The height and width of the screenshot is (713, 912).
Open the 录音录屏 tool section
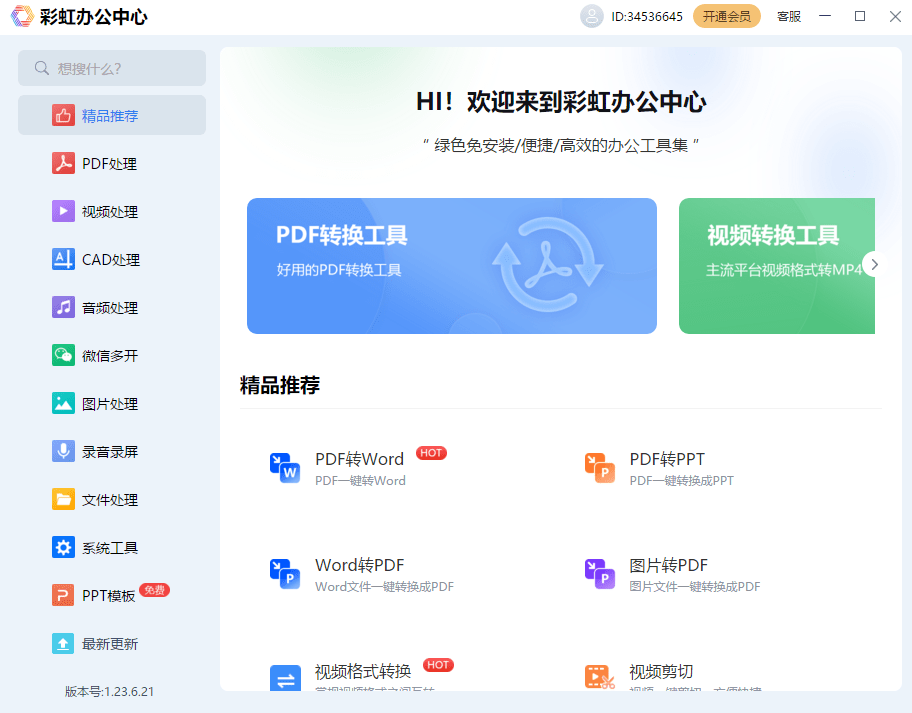click(x=110, y=451)
